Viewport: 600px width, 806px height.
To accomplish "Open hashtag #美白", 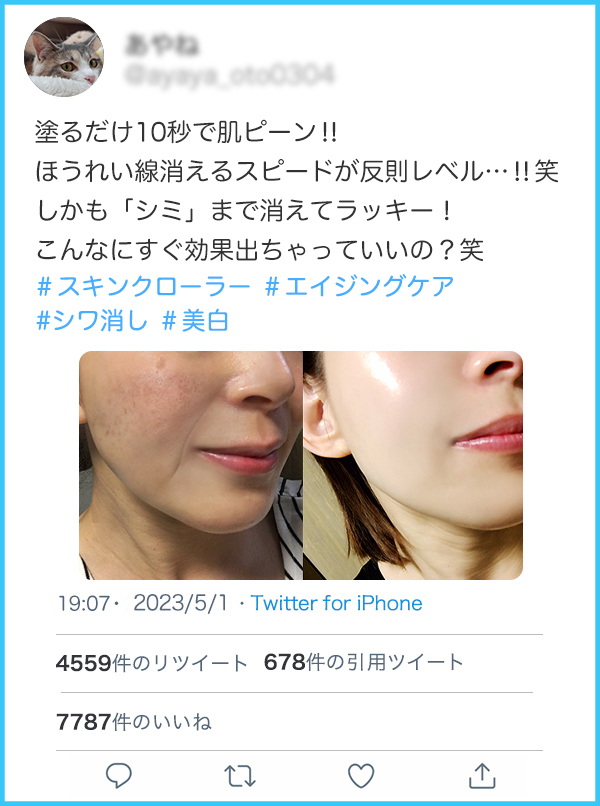I will (x=195, y=321).
